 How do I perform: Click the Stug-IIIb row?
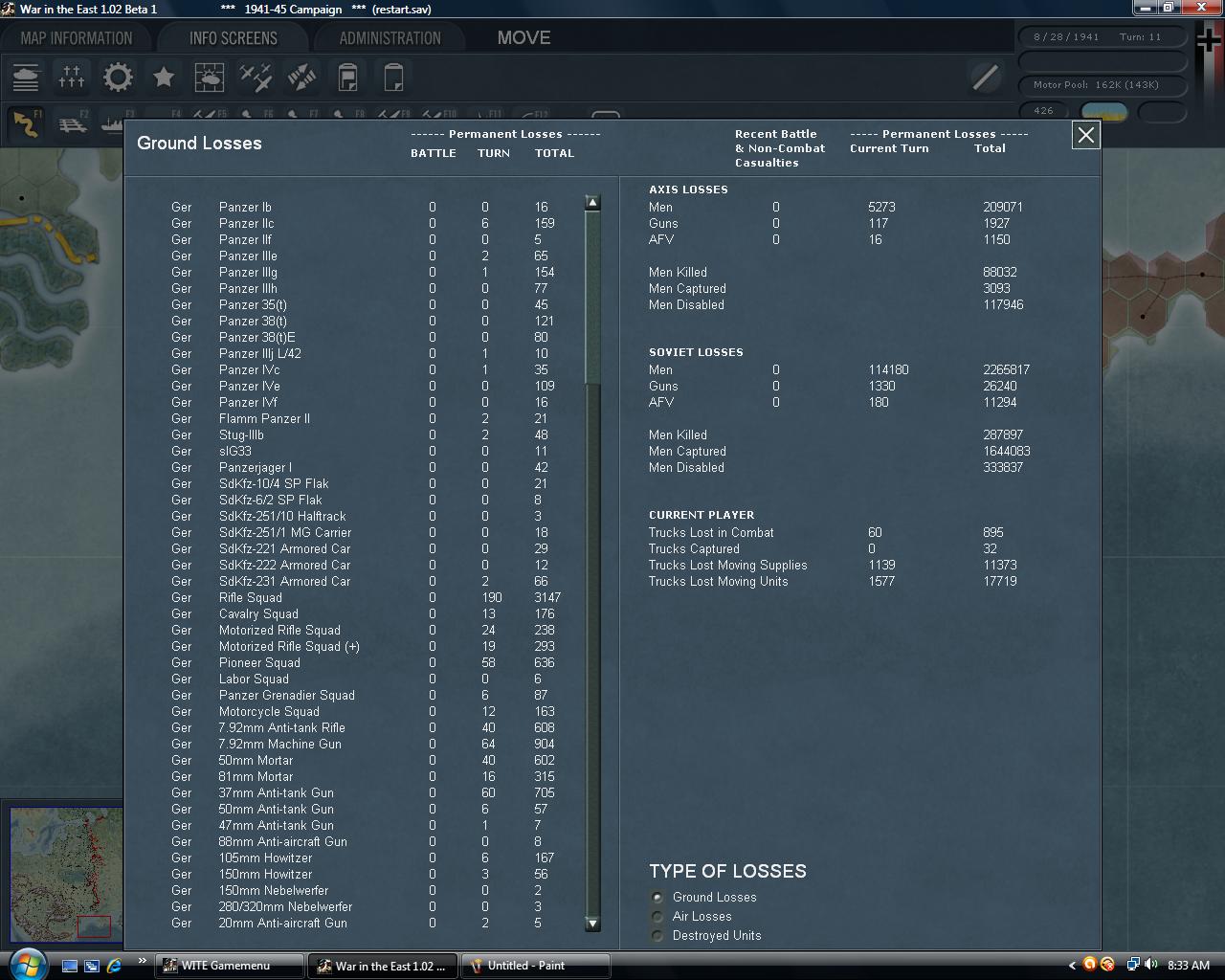[367, 434]
